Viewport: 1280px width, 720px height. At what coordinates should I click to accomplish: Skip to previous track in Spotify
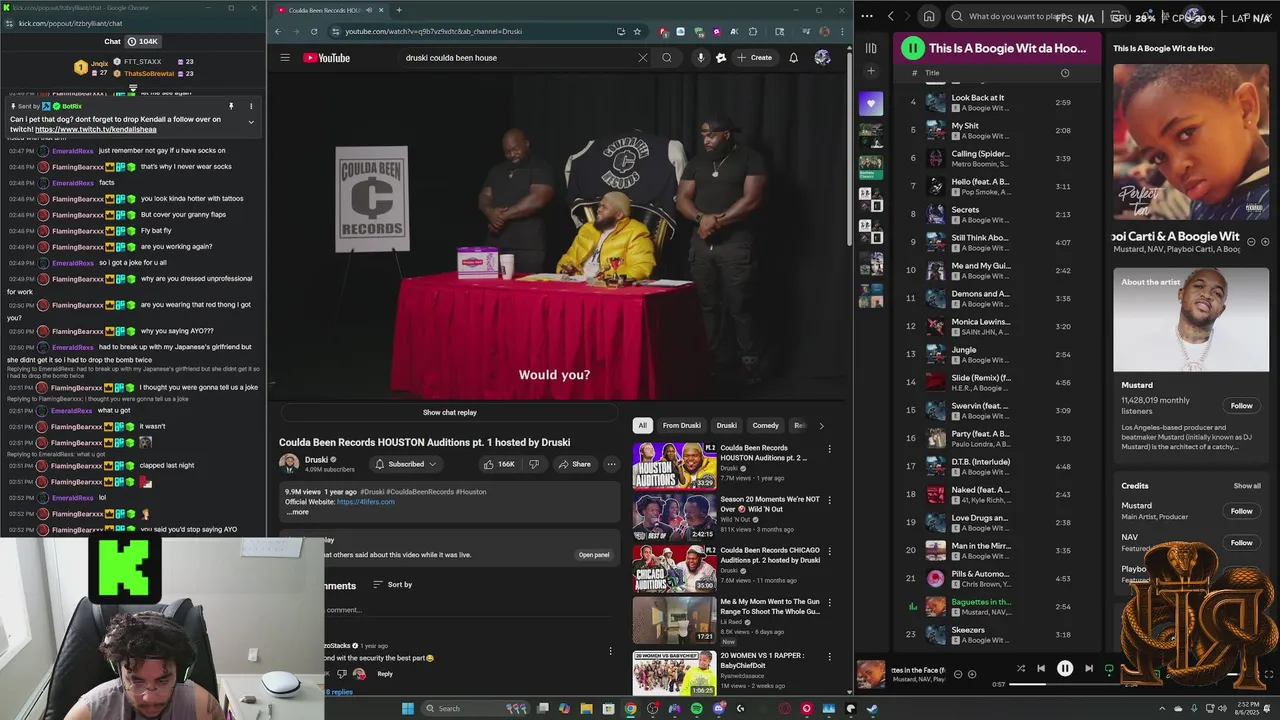pyautogui.click(x=1041, y=669)
